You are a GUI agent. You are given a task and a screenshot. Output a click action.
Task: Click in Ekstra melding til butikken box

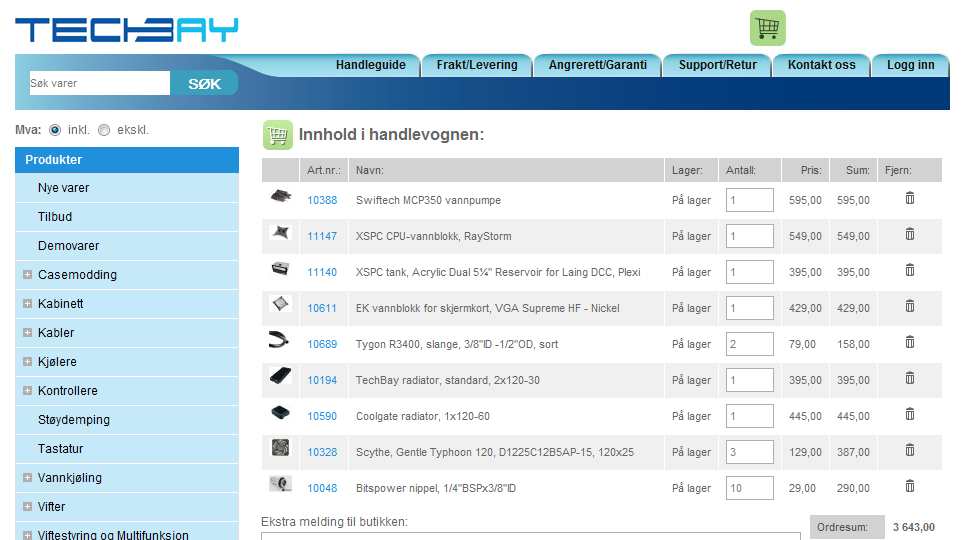[x=531, y=536]
